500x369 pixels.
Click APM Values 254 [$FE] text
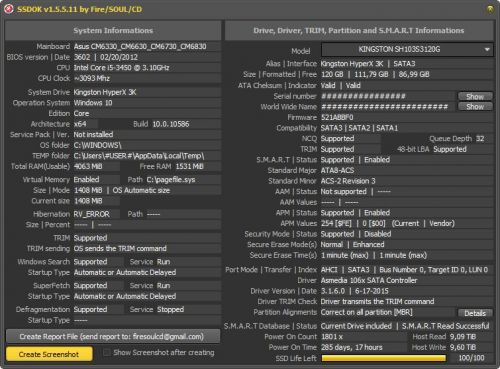pos(336,223)
